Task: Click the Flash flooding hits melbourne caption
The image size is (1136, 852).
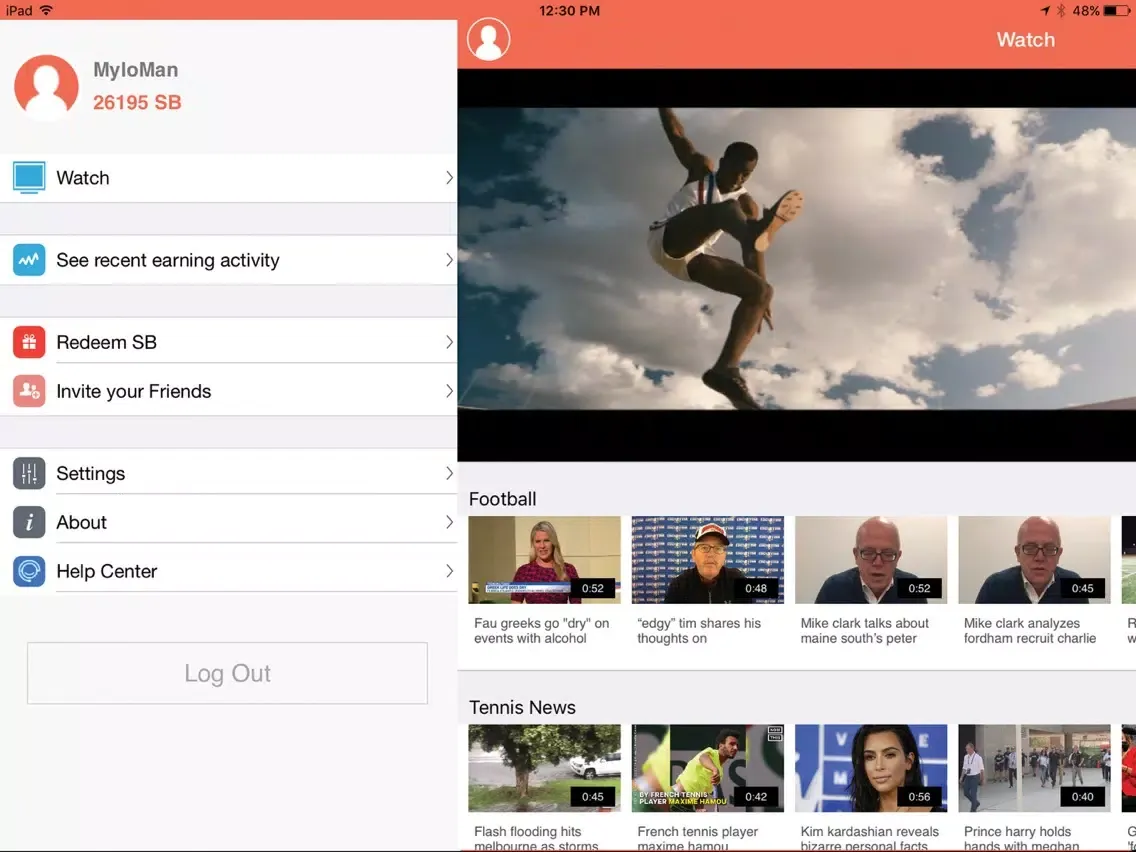Action: pos(536,838)
